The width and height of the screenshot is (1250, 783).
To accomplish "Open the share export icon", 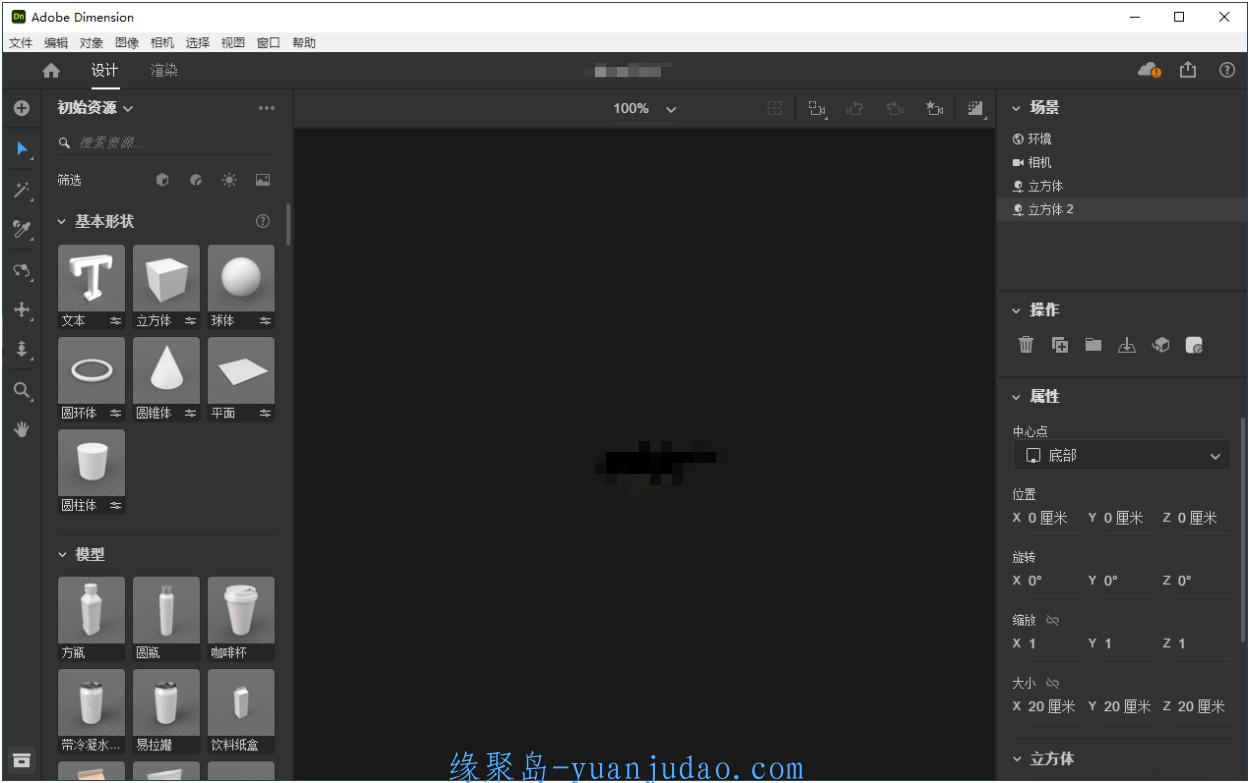I will pyautogui.click(x=1189, y=70).
